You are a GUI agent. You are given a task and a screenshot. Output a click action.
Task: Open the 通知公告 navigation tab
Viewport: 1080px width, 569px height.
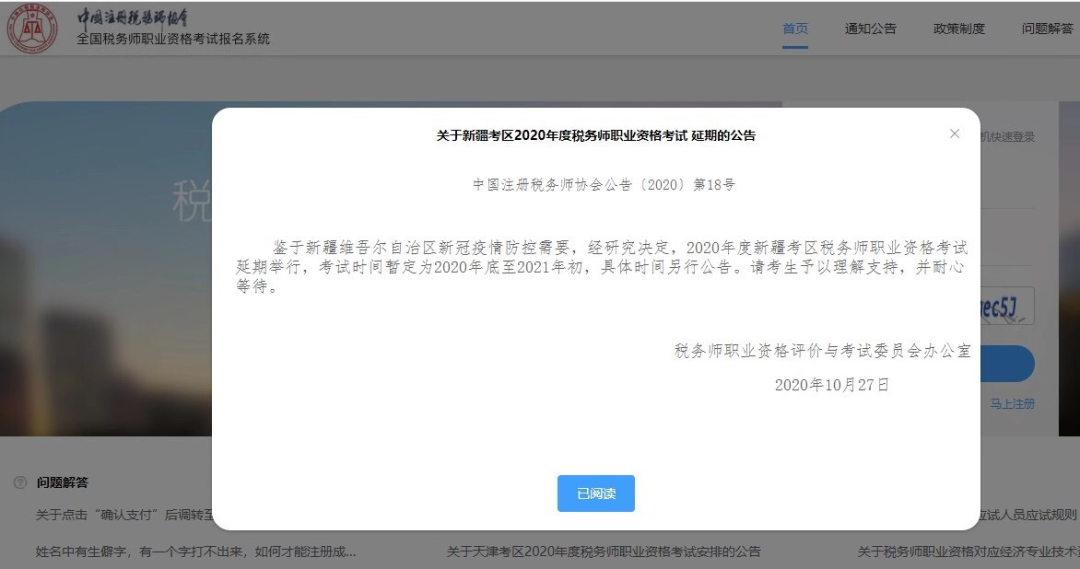click(871, 29)
